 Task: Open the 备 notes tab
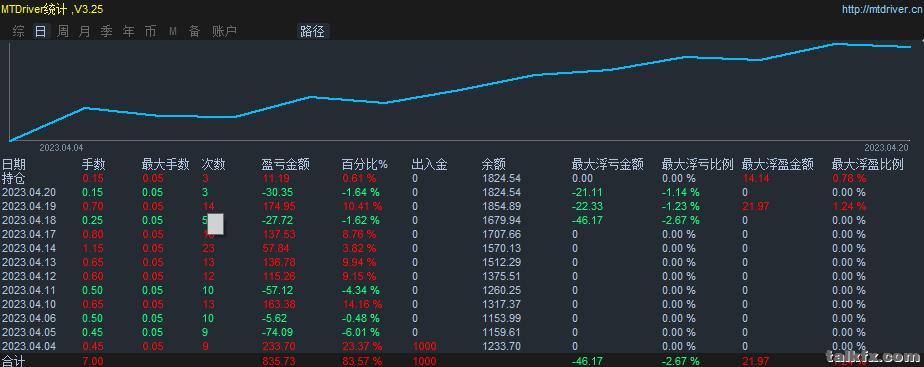pos(194,31)
